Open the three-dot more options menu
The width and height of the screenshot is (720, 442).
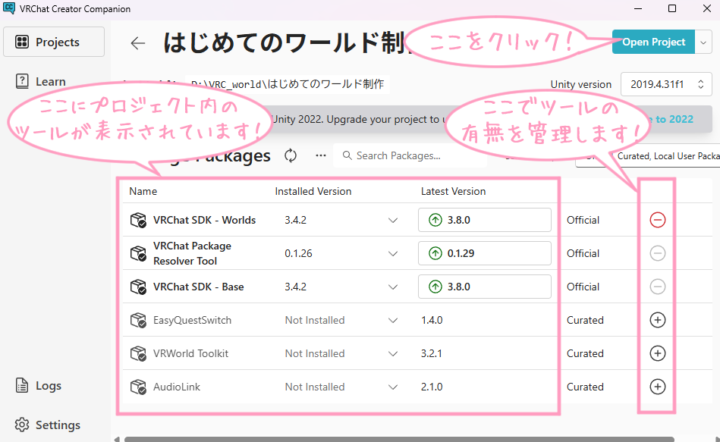click(x=321, y=156)
